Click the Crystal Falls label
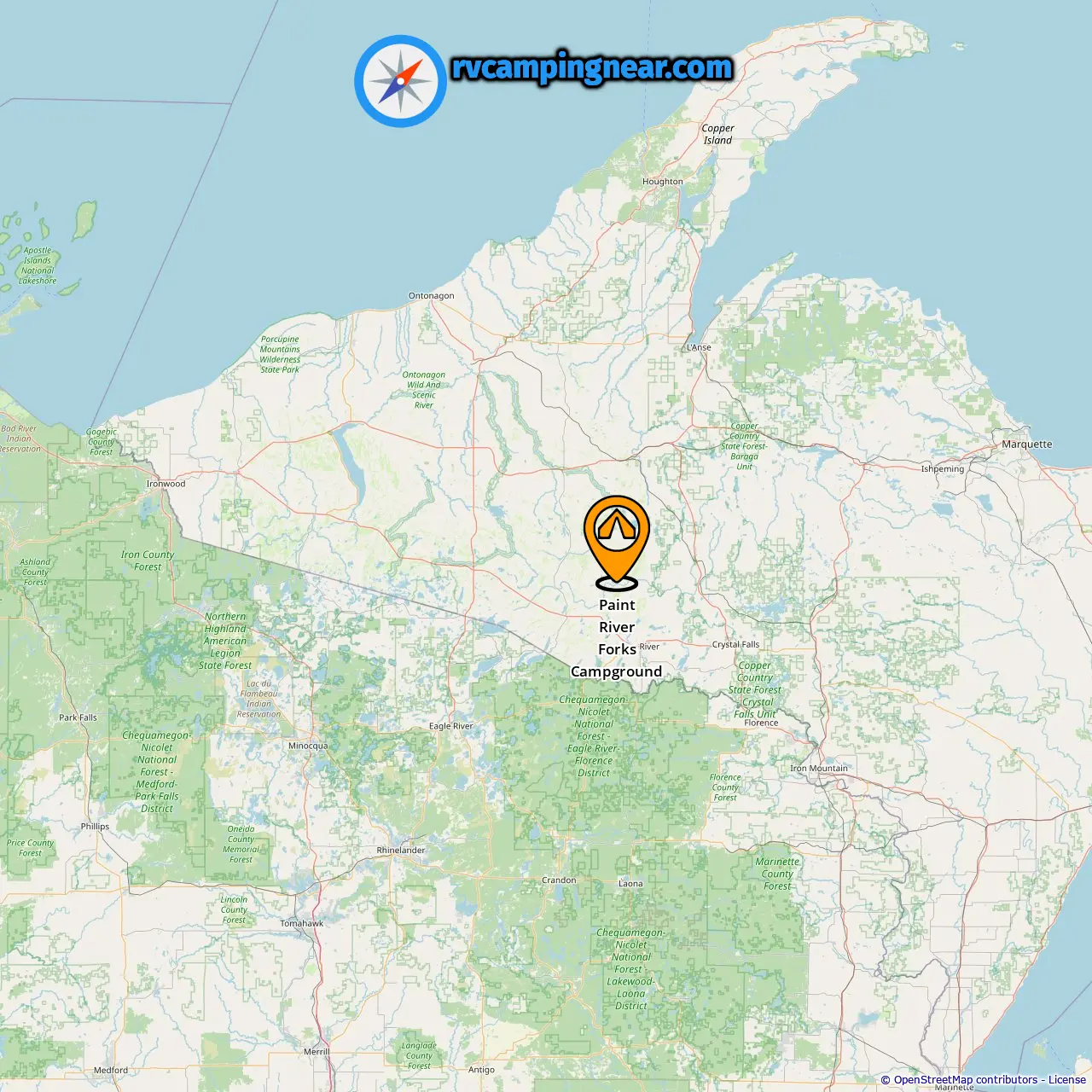 point(735,645)
